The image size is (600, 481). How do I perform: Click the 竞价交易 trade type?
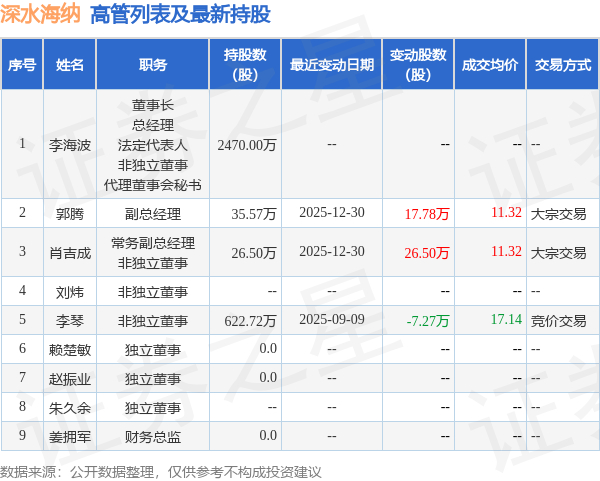tap(558, 321)
